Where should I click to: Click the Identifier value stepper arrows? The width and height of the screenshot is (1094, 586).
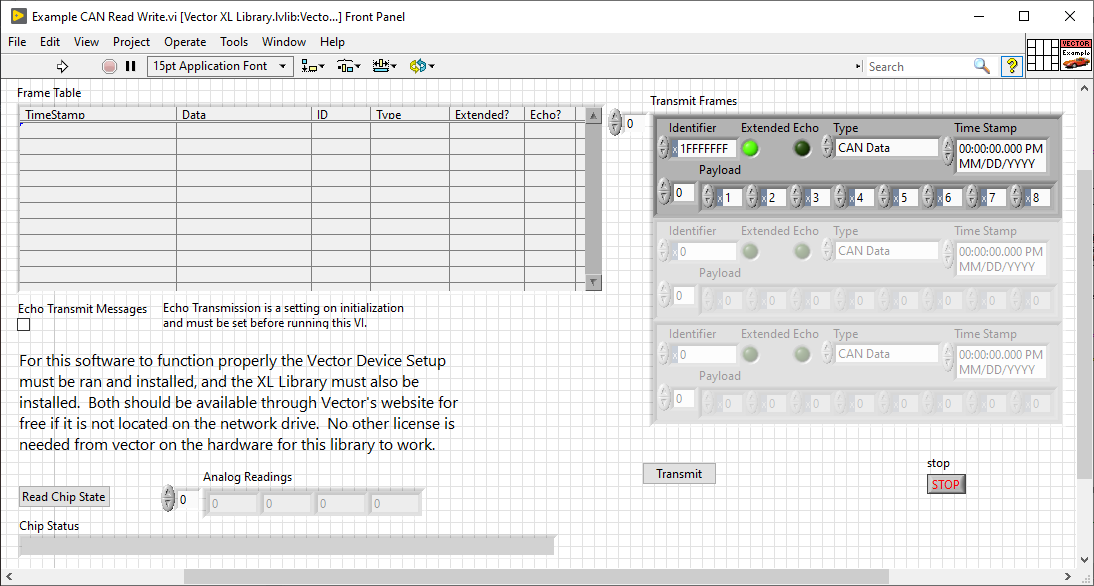pos(664,148)
